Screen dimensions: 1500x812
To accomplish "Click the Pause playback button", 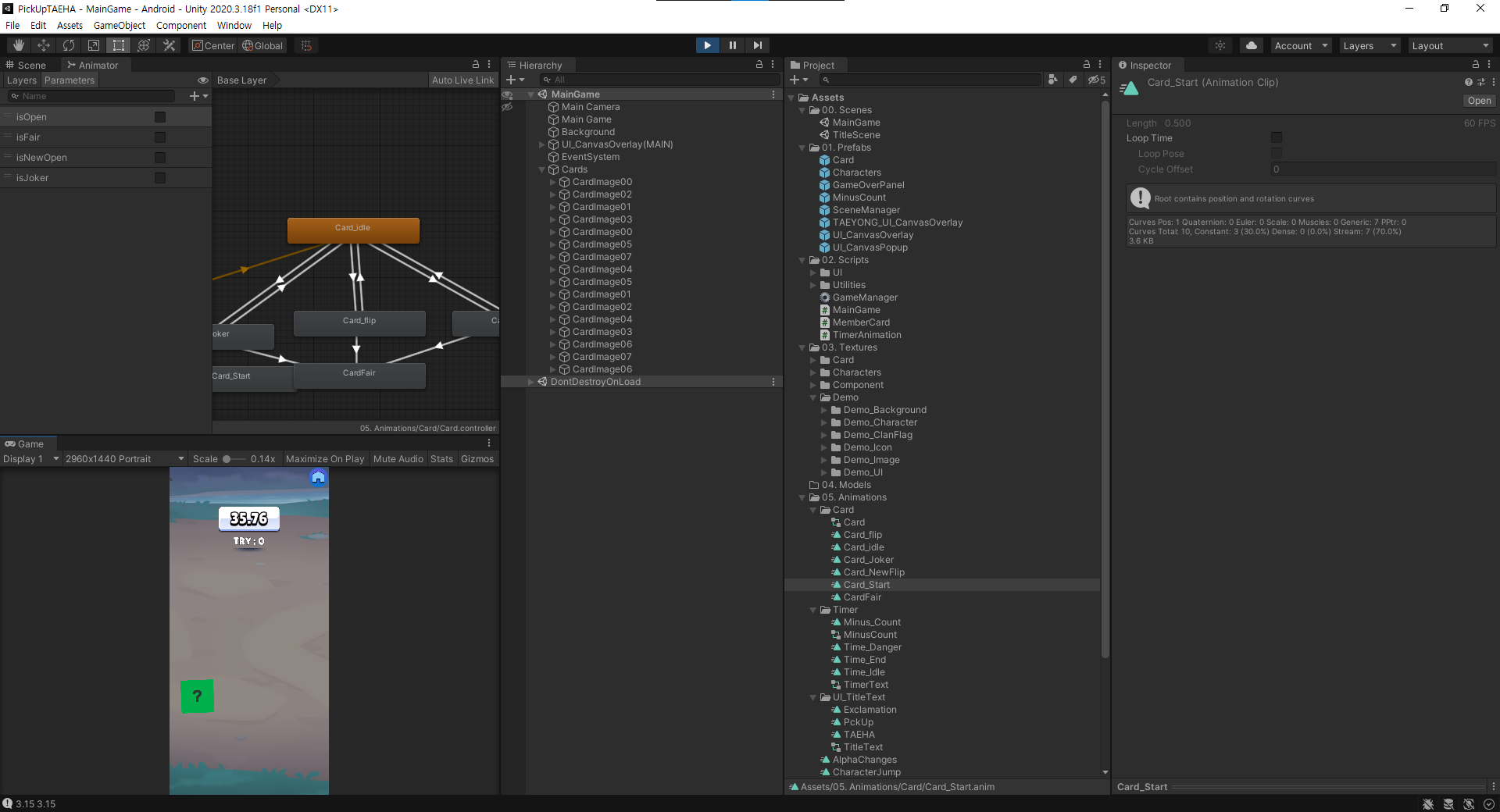I will (x=732, y=45).
